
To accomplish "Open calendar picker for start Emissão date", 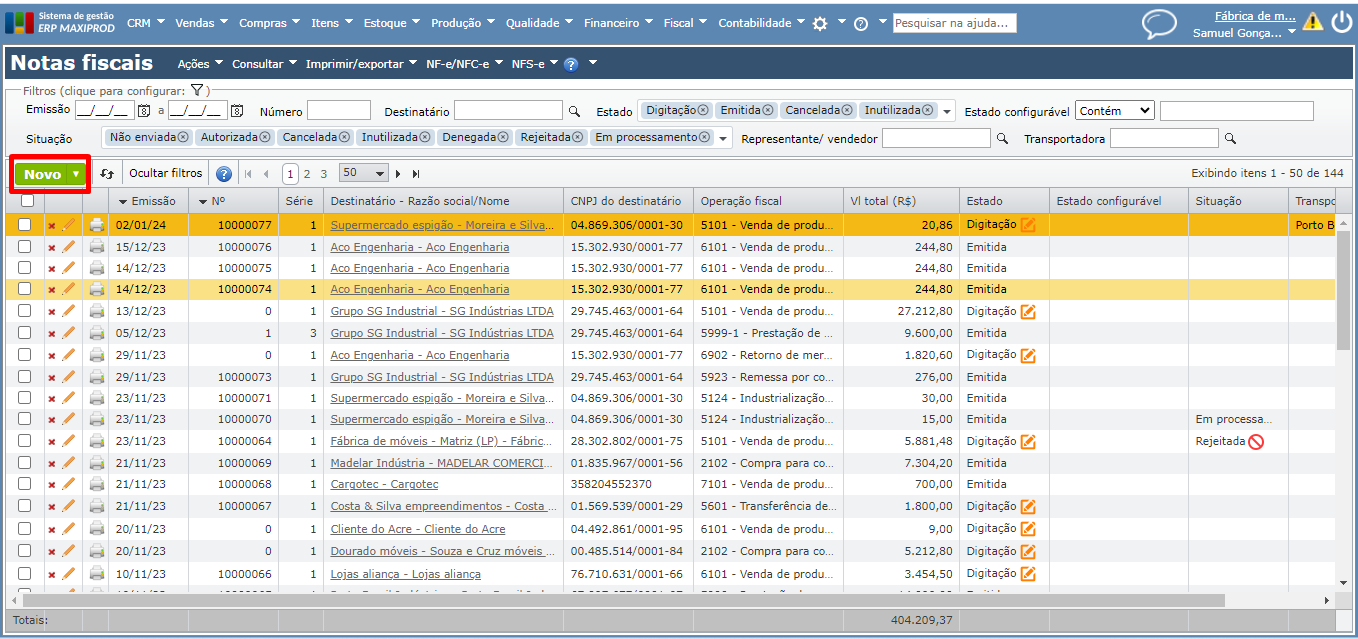I will coord(144,111).
